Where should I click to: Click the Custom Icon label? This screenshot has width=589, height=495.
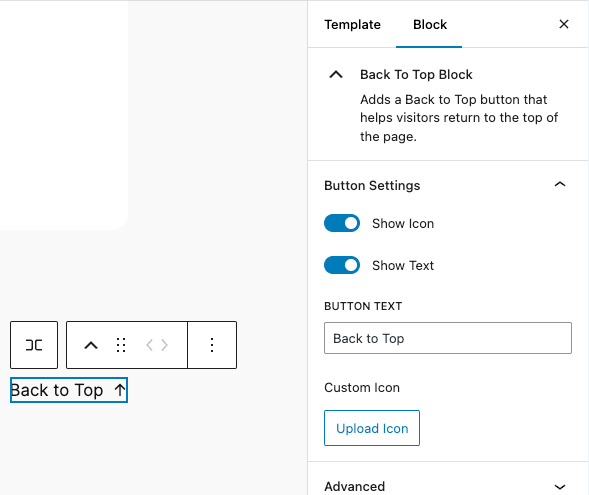[x=362, y=388]
